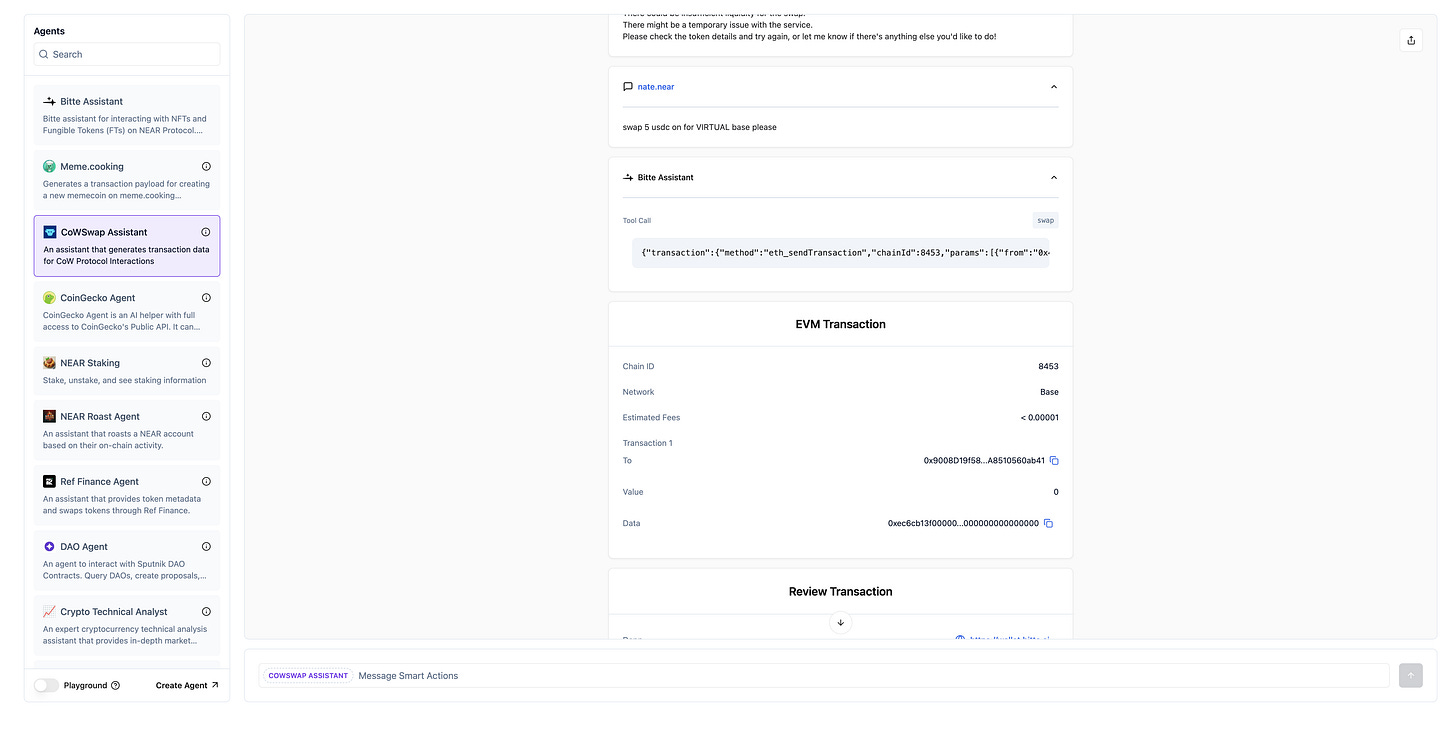Click the CoWSwap Assistant avatar icon
The image size is (1456, 736).
(50, 232)
